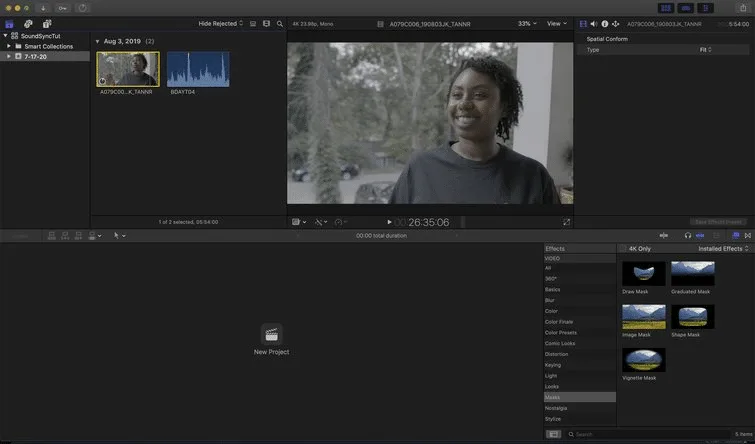The image size is (755, 444).
Task: Open the 33% viewer zoom dropdown
Action: tap(527, 24)
